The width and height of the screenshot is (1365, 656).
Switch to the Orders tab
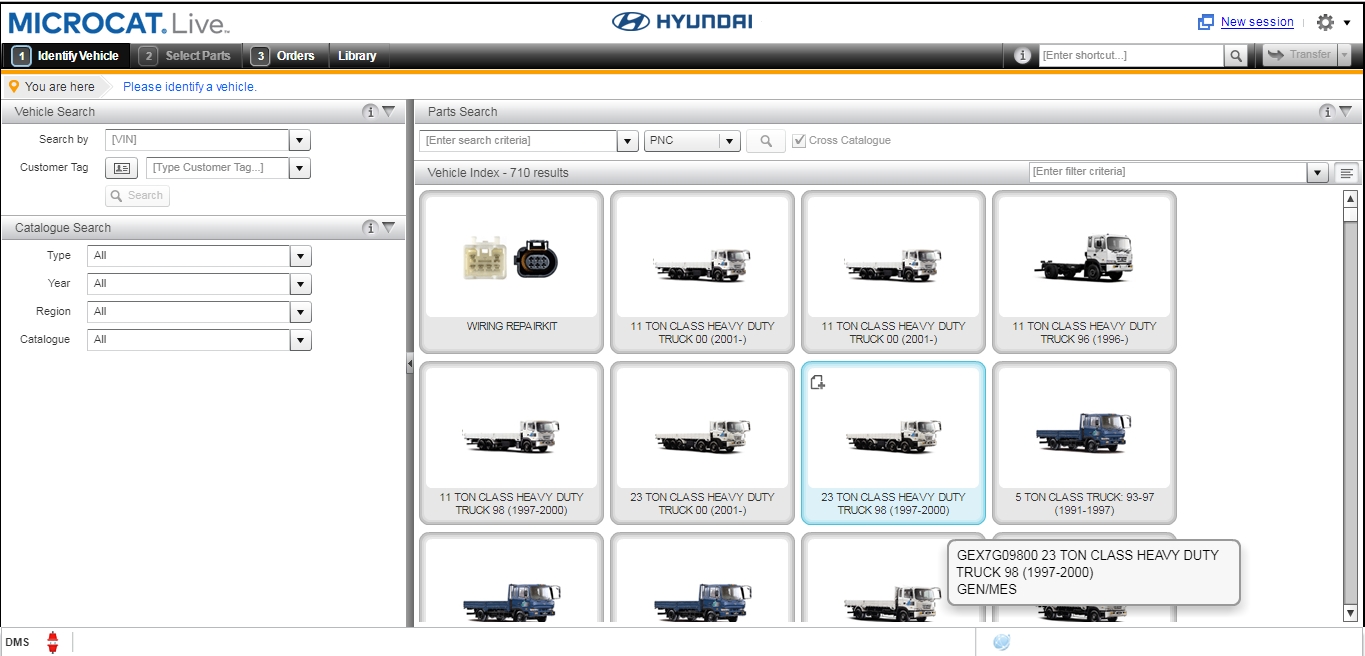tap(284, 56)
